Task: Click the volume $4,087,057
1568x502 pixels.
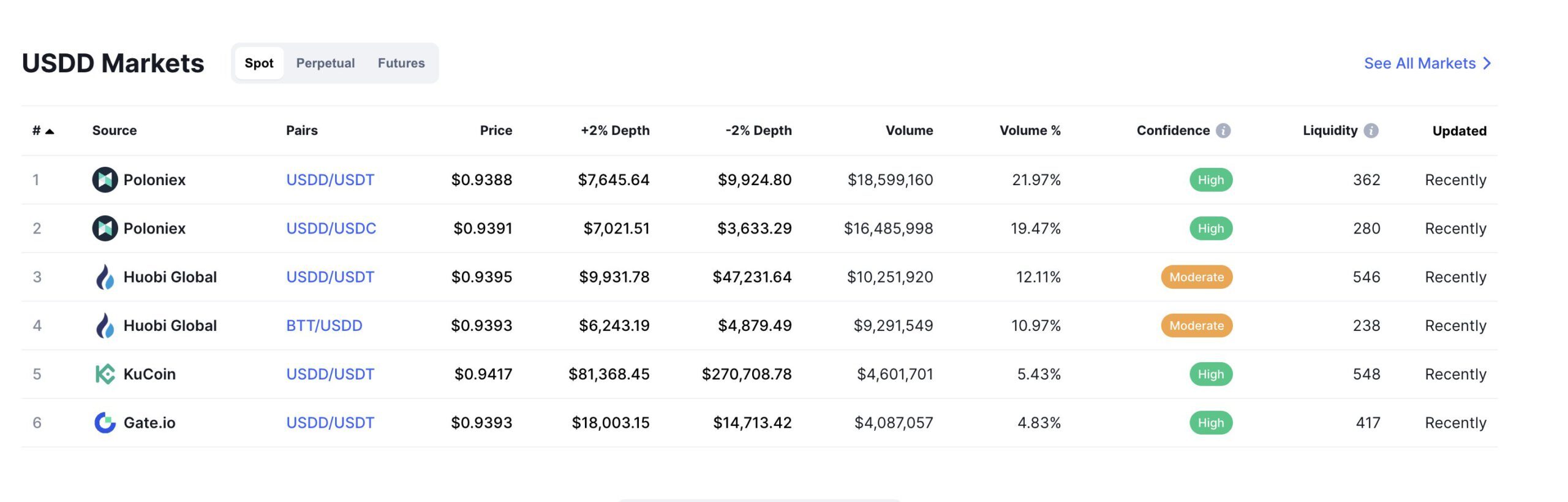Action: click(x=894, y=422)
